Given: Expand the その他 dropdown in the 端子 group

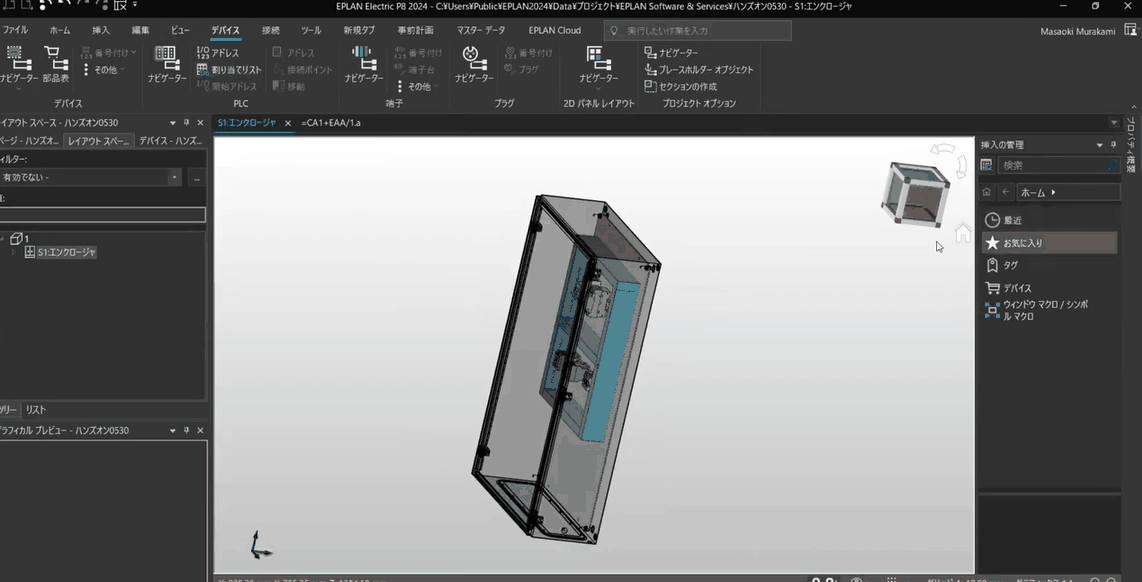Looking at the screenshot, I should pos(418,85).
